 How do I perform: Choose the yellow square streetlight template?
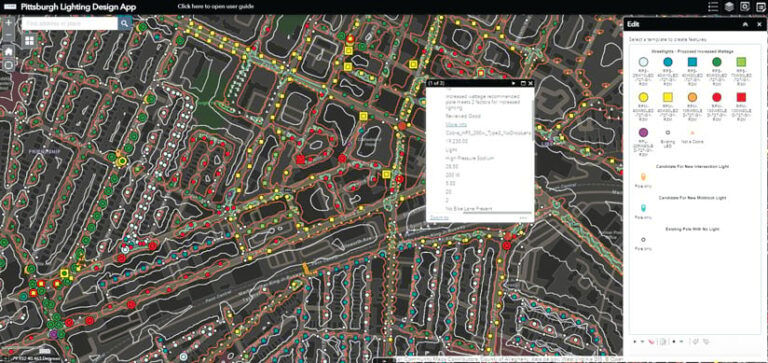[668, 97]
